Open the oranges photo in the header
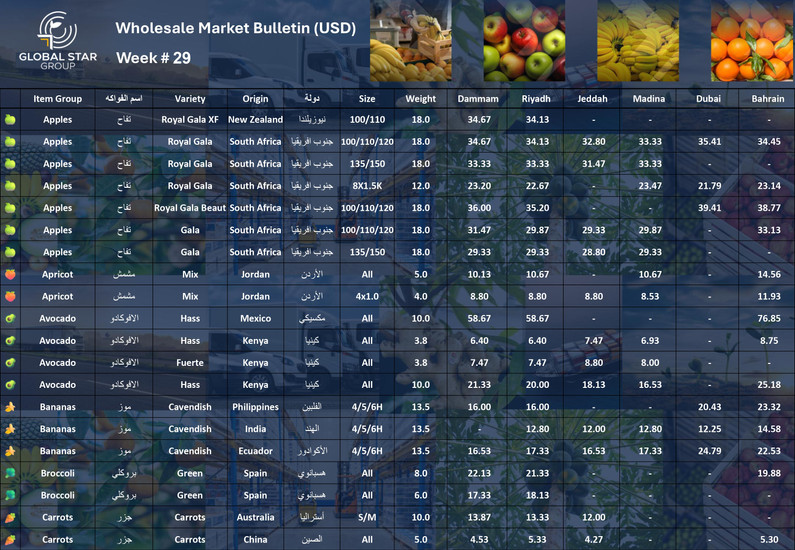795x550 pixels. point(752,41)
